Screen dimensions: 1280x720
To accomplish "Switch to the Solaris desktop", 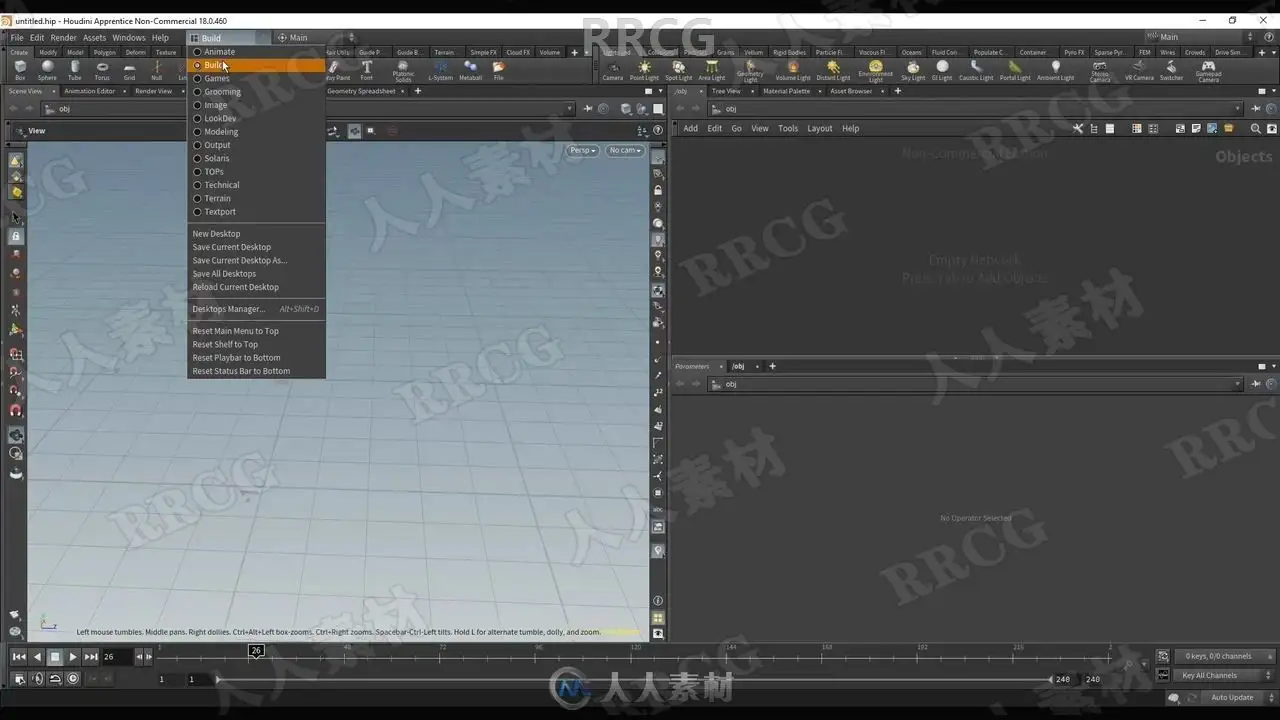I will pos(256,158).
